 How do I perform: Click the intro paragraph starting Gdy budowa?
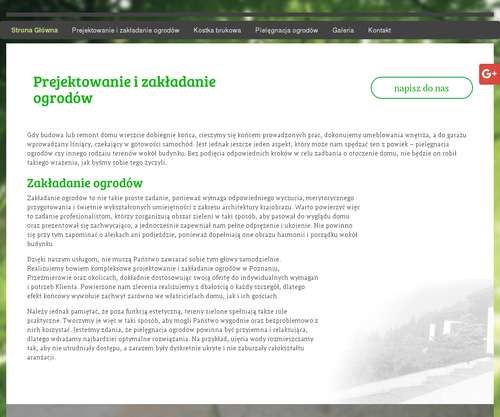coord(247,149)
